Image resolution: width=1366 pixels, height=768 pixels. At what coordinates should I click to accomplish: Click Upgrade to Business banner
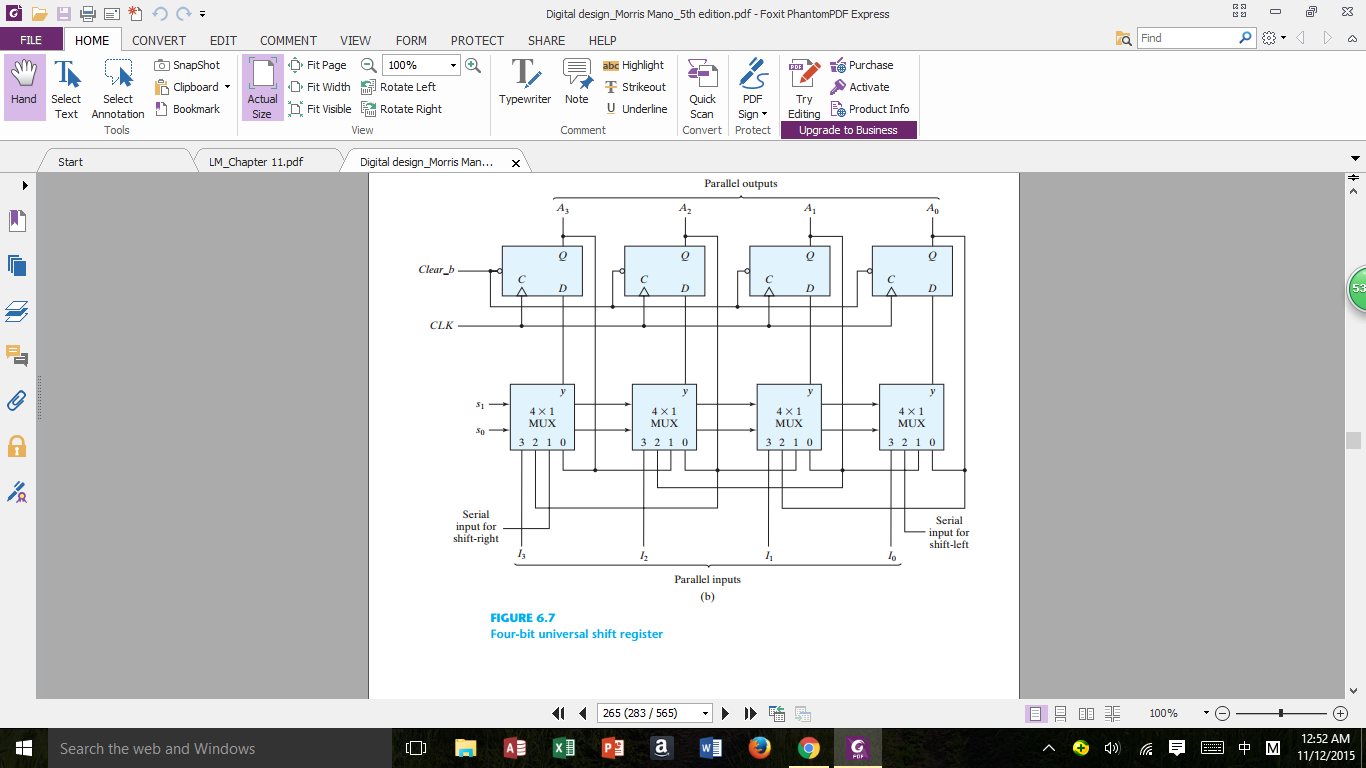(x=848, y=130)
